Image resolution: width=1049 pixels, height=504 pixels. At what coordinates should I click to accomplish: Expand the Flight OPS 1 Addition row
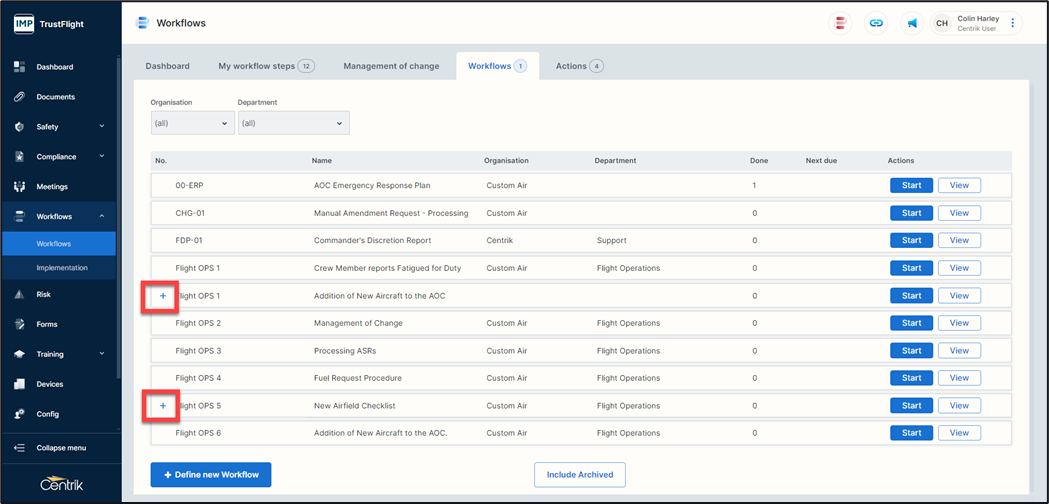tap(163, 296)
